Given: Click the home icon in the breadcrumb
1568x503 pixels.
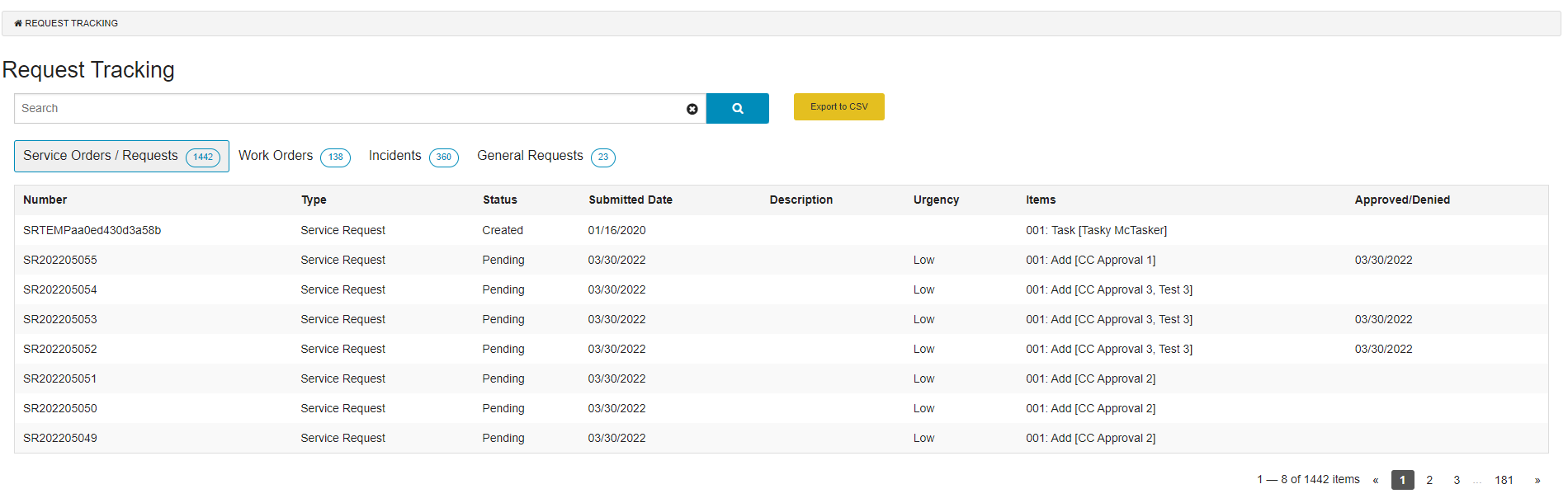Looking at the screenshot, I should click(x=18, y=23).
